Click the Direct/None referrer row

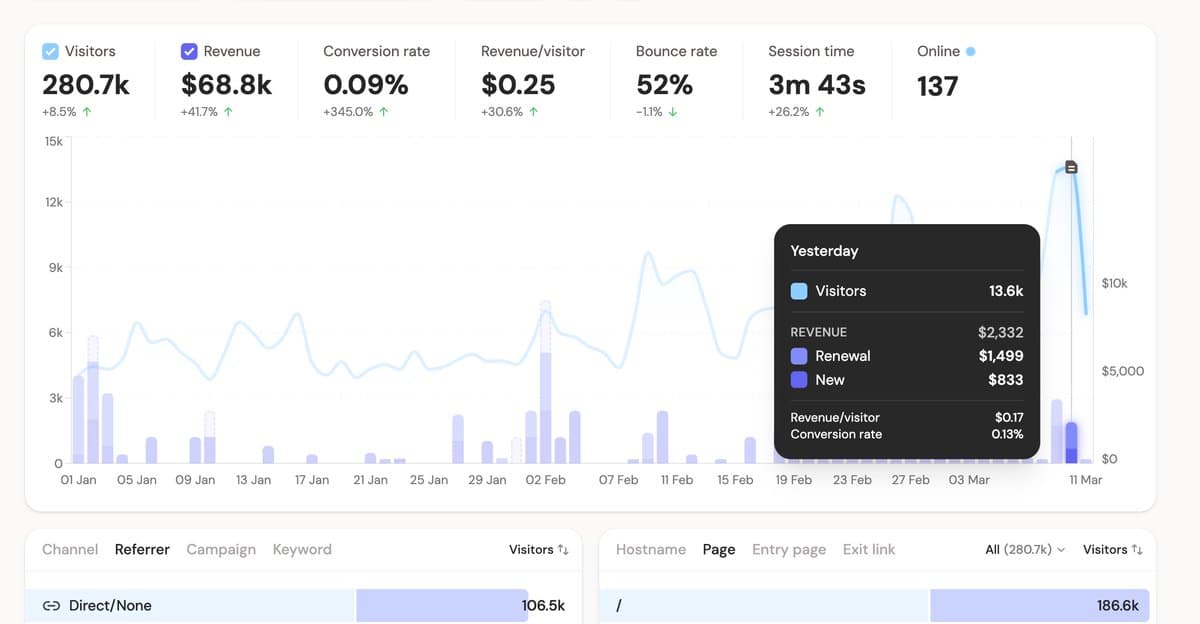pyautogui.click(x=303, y=606)
